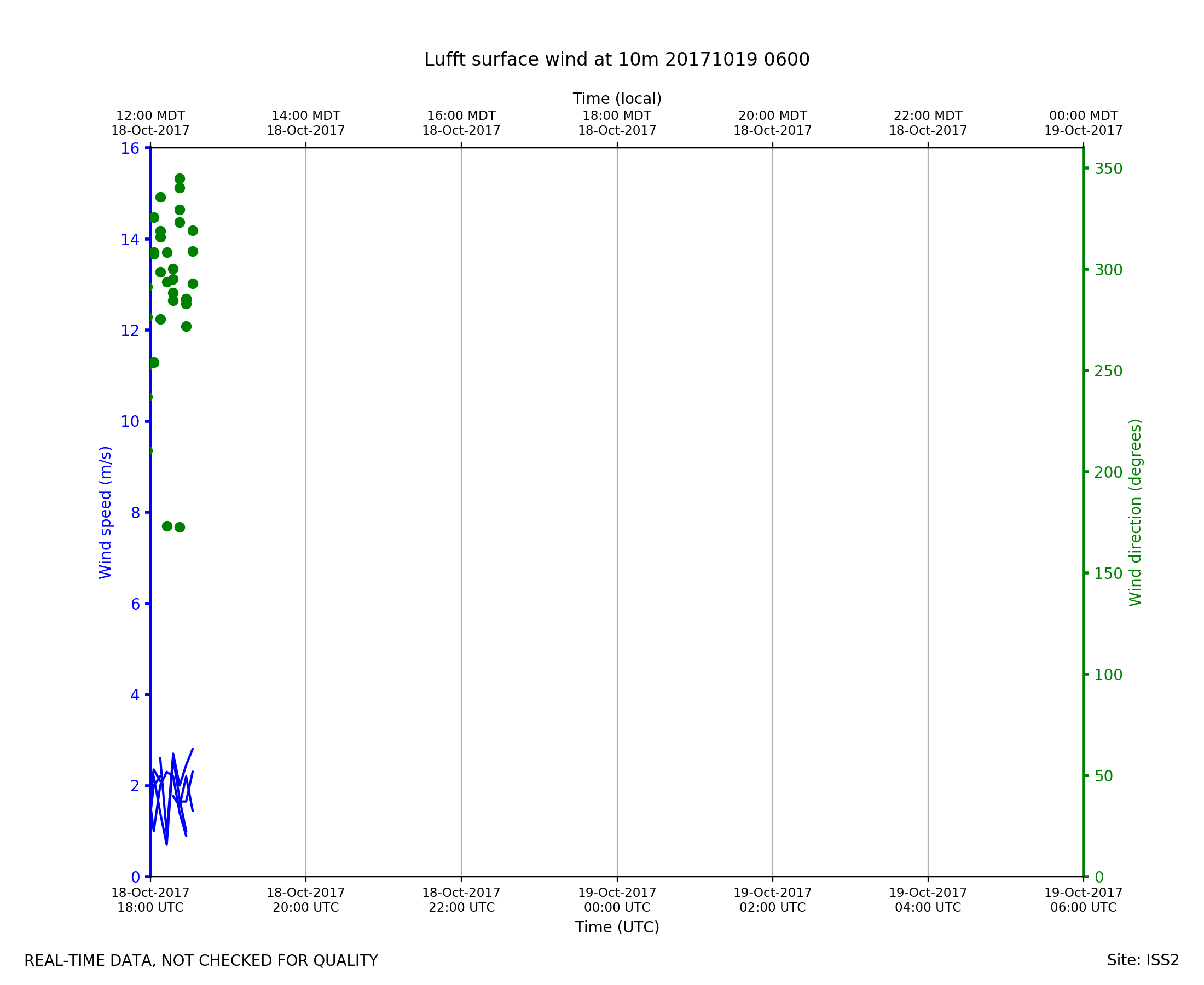Click the topmost green wind direction dot
Viewport: 1204px width, 985px height.
pyautogui.click(x=180, y=179)
